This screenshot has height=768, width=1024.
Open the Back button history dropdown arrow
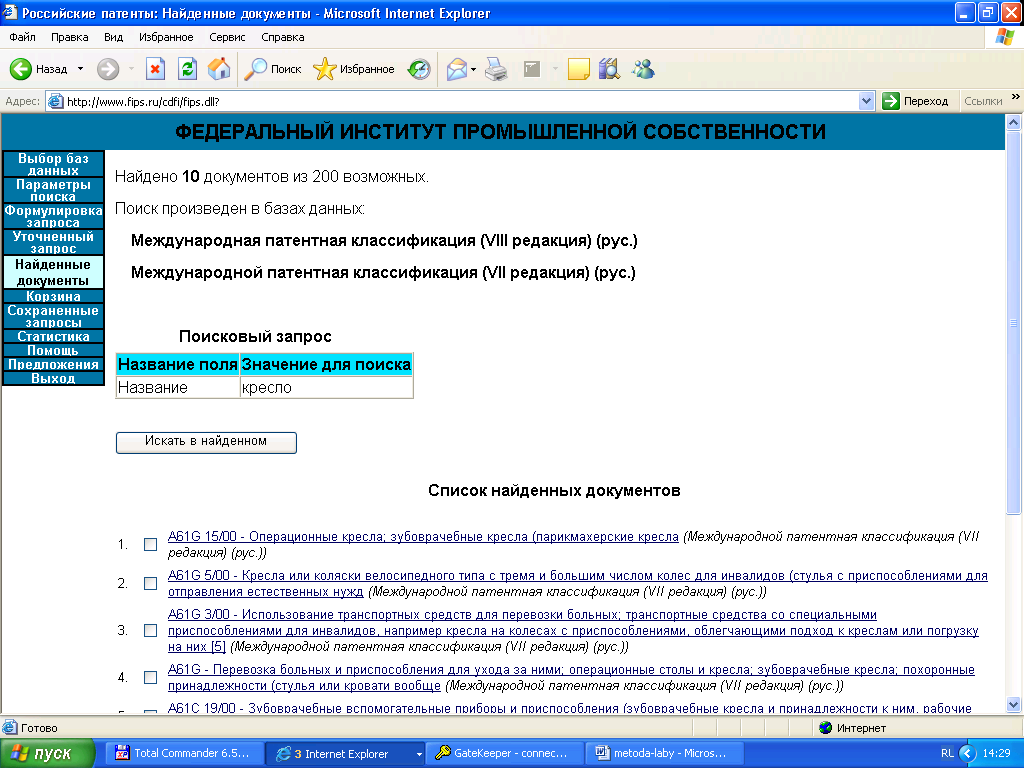point(80,69)
